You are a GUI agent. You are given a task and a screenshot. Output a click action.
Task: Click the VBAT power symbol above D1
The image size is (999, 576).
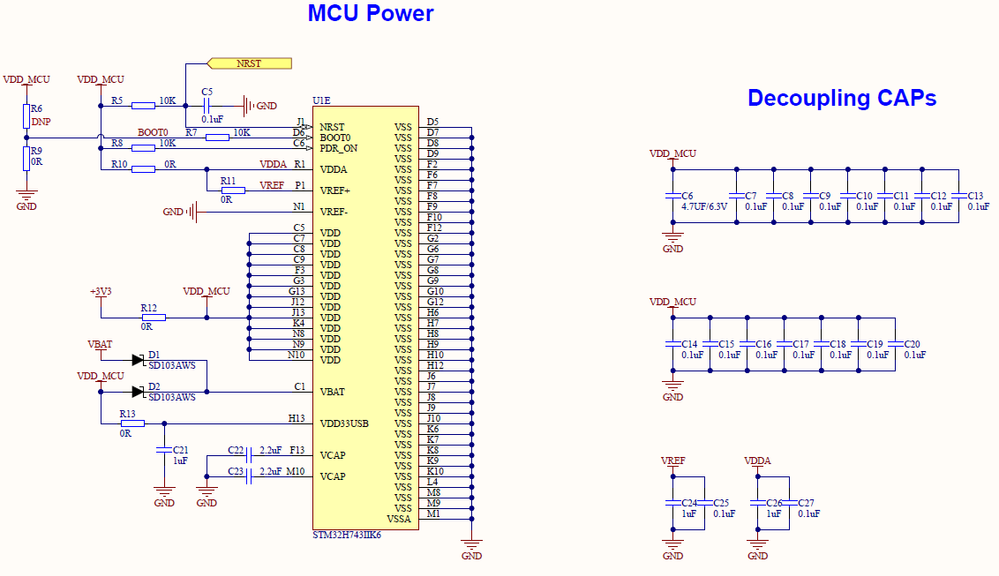click(x=100, y=349)
